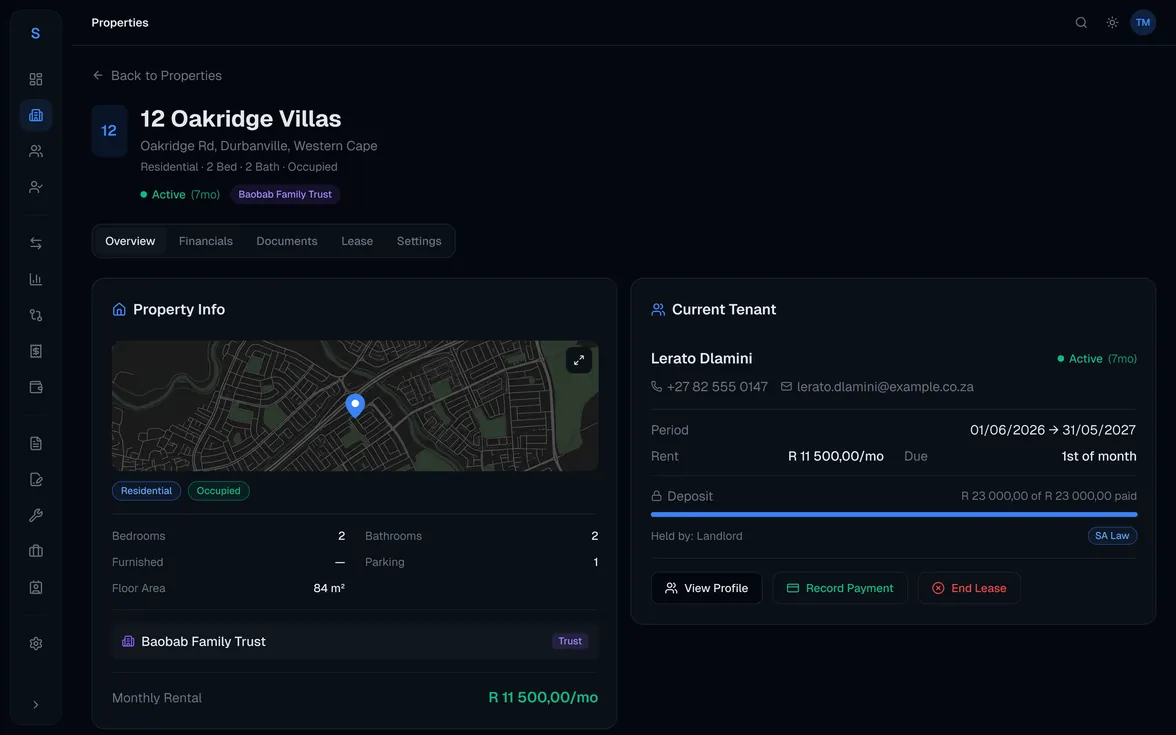This screenshot has height=735, width=1176.
Task: Open the transfers arrows icon in sidebar
Action: 35,243
